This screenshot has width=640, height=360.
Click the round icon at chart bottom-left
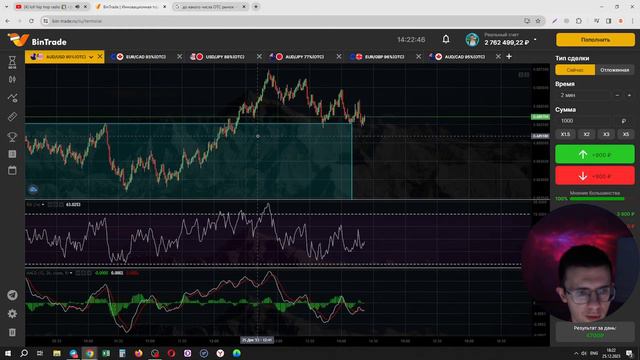tap(33, 189)
